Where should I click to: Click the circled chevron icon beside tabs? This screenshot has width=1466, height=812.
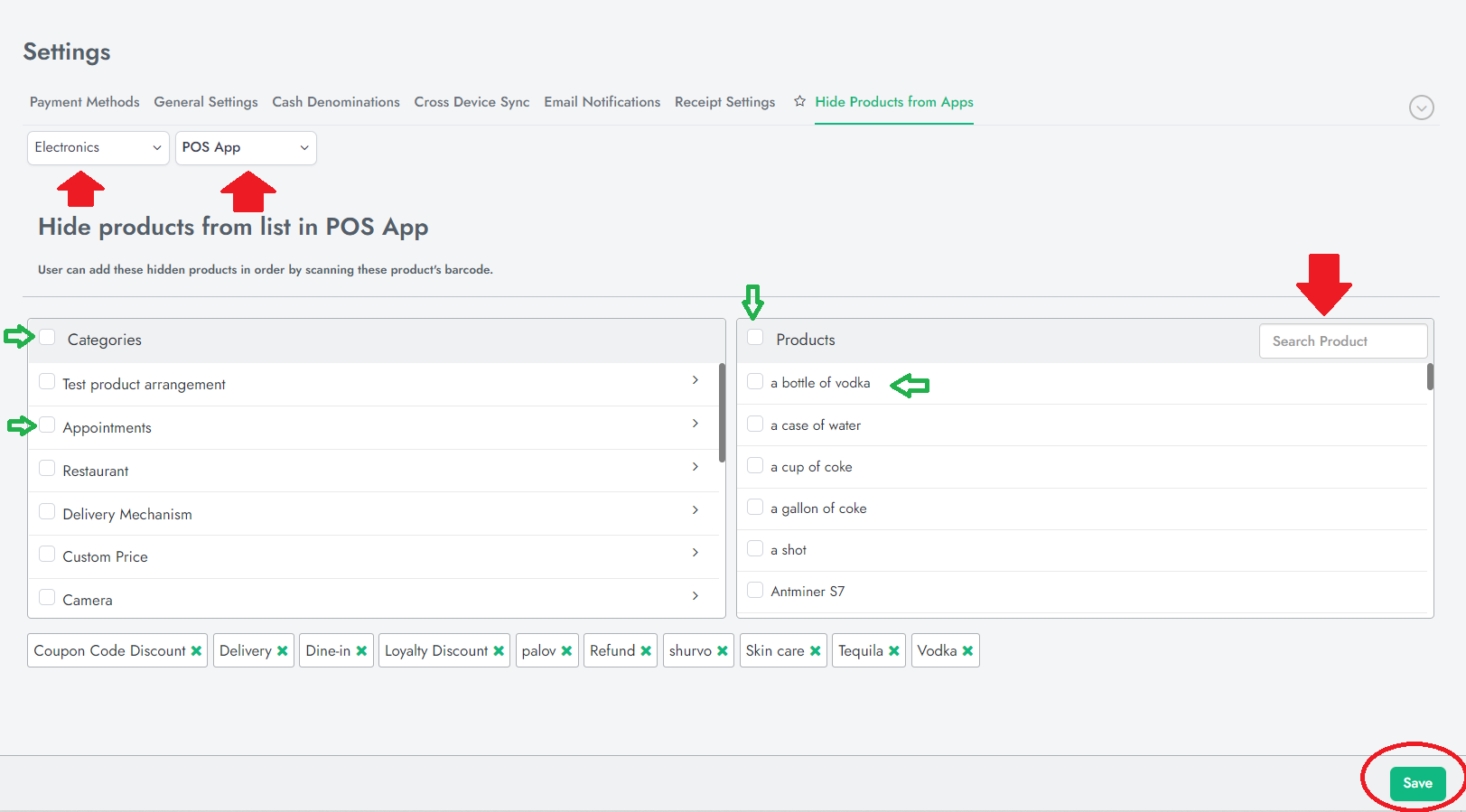[1421, 107]
